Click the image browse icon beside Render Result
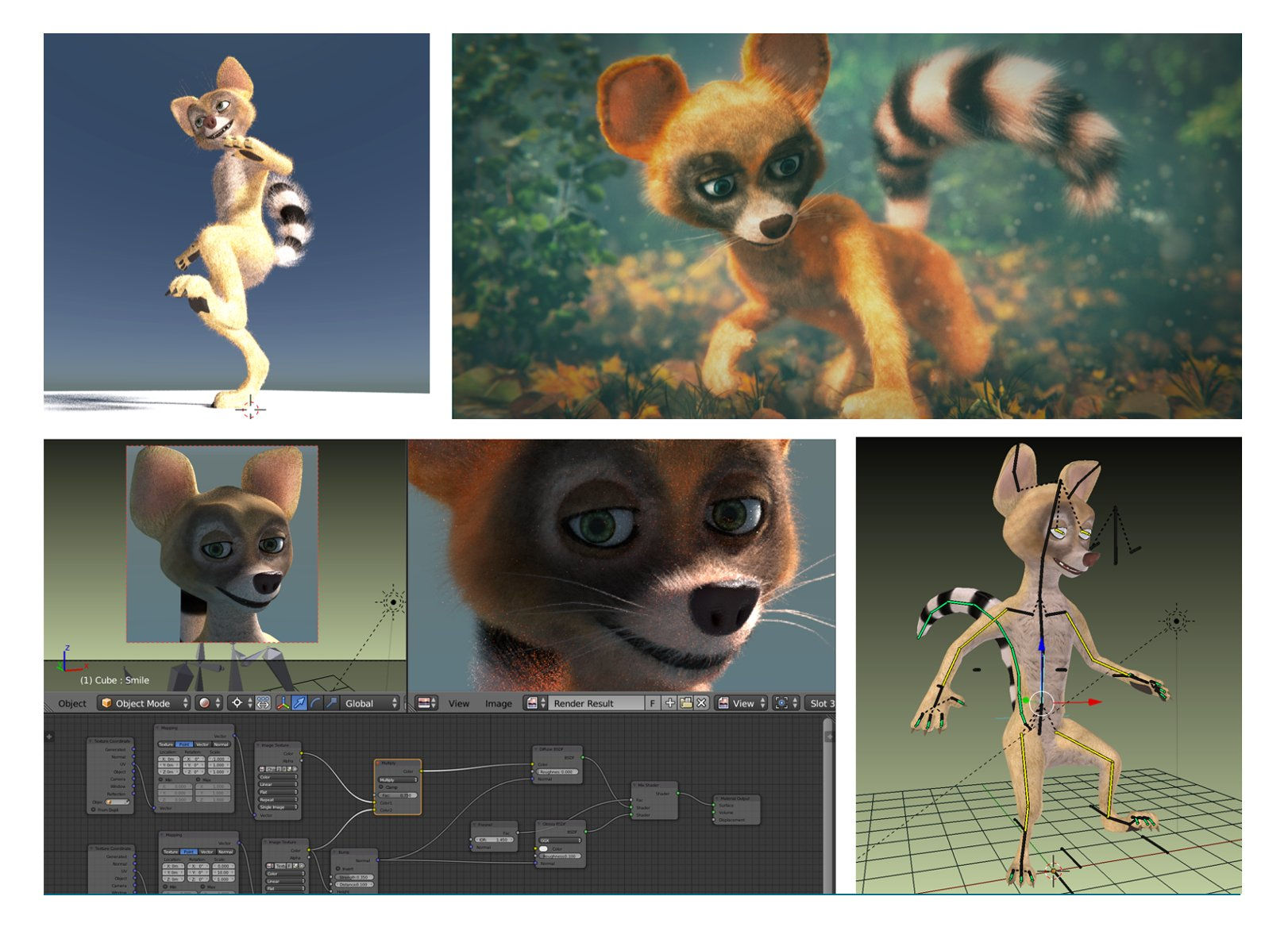 click(535, 703)
